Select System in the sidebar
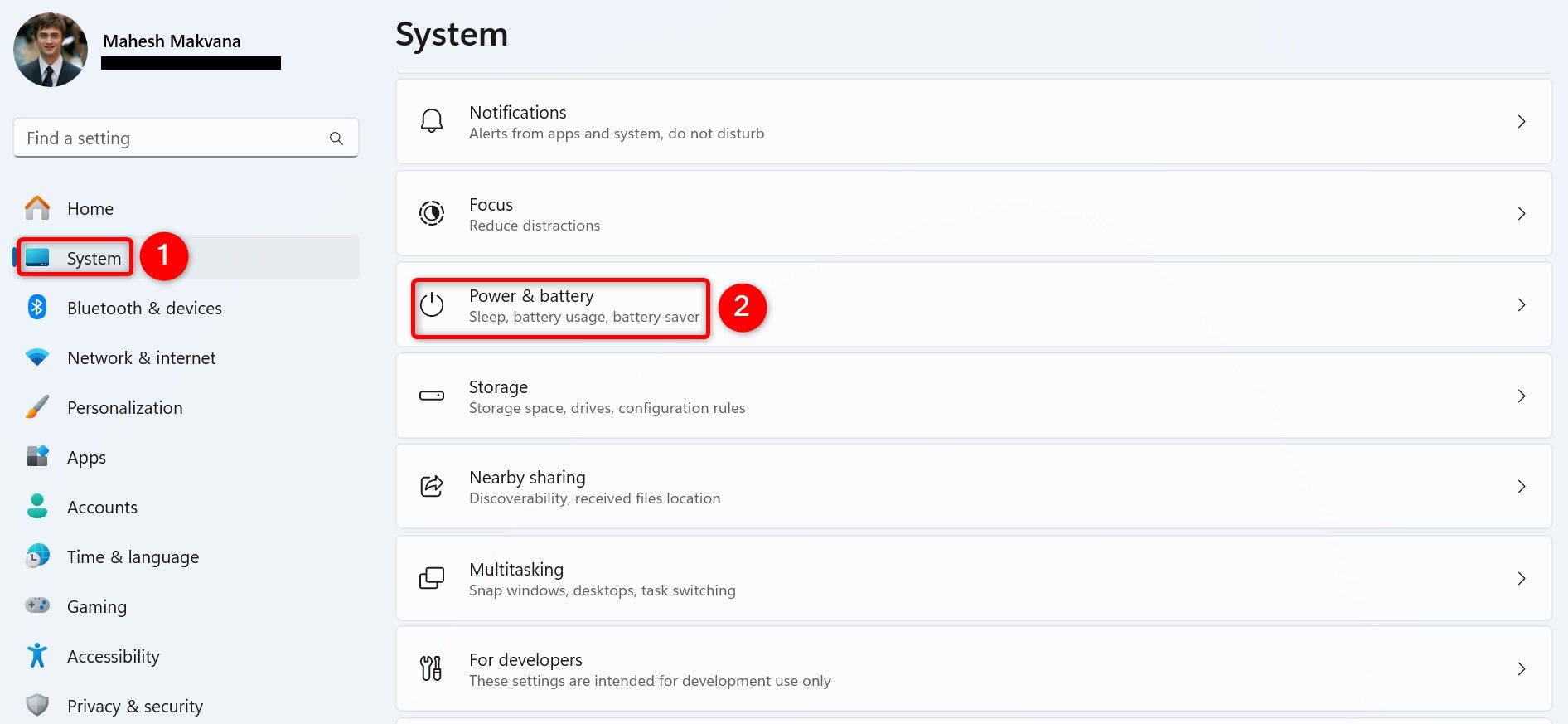This screenshot has width=1568, height=724. tap(186, 258)
